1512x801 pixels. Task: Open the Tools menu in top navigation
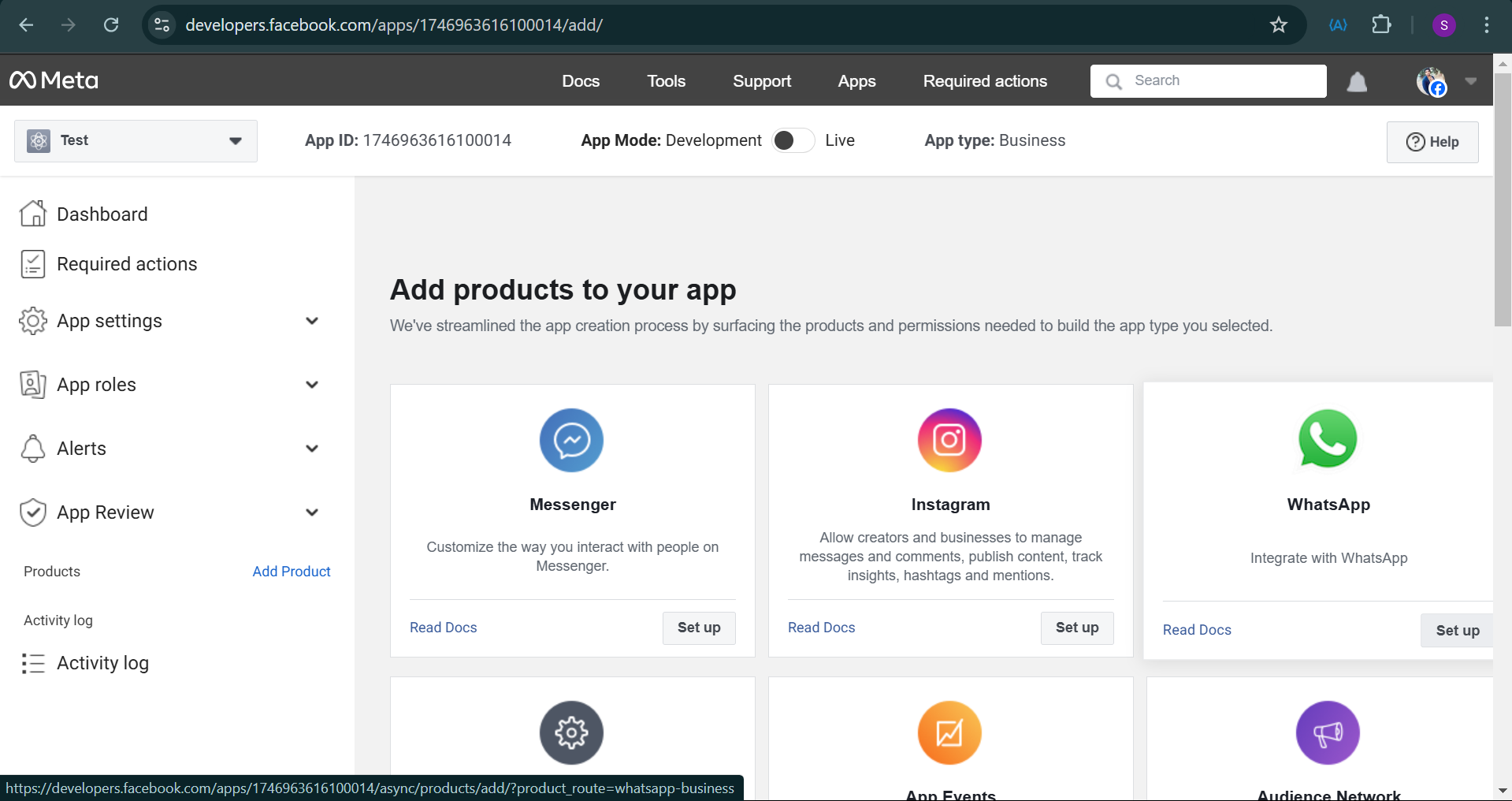[x=666, y=81]
